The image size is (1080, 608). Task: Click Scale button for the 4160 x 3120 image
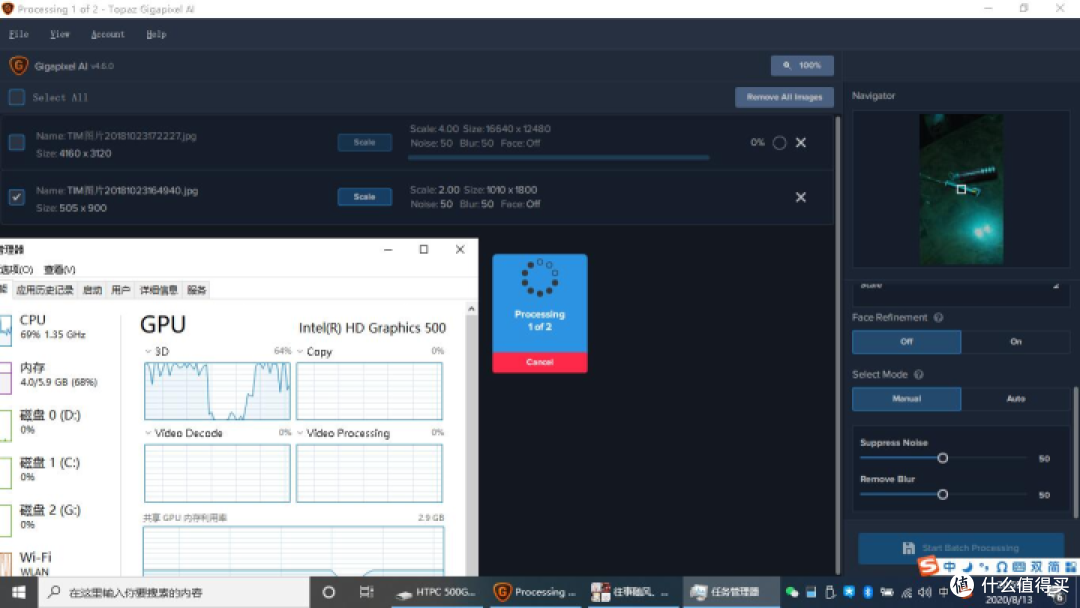click(x=364, y=143)
